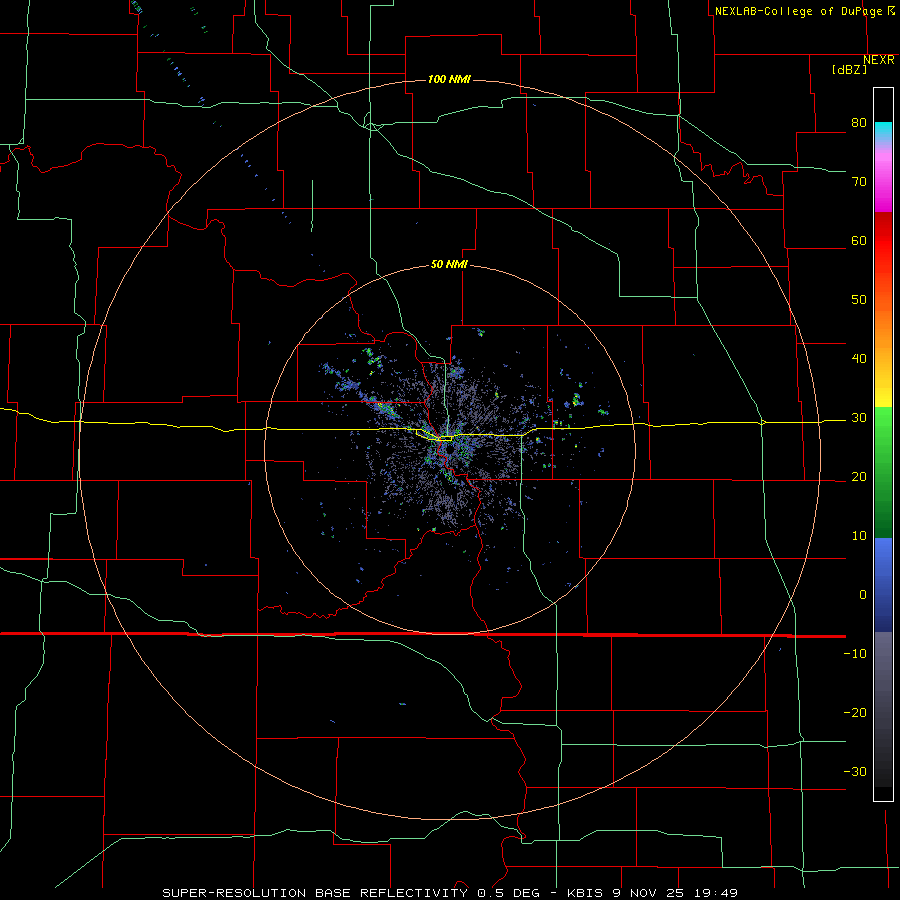Click the 40 dBZ scale value
The height and width of the screenshot is (900, 900).
coord(859,359)
